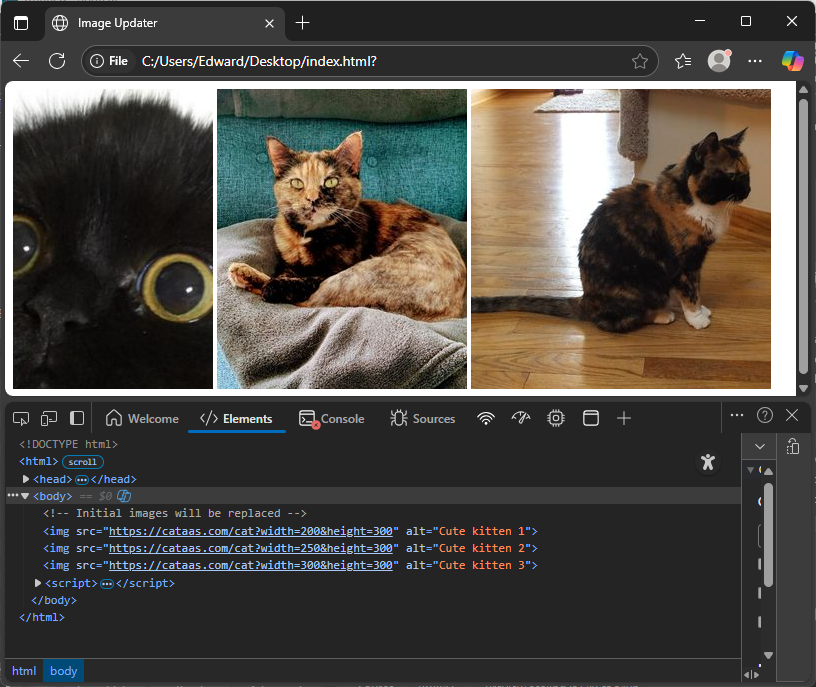Toggle the DevTools activity bar sidebar

(x=77, y=418)
